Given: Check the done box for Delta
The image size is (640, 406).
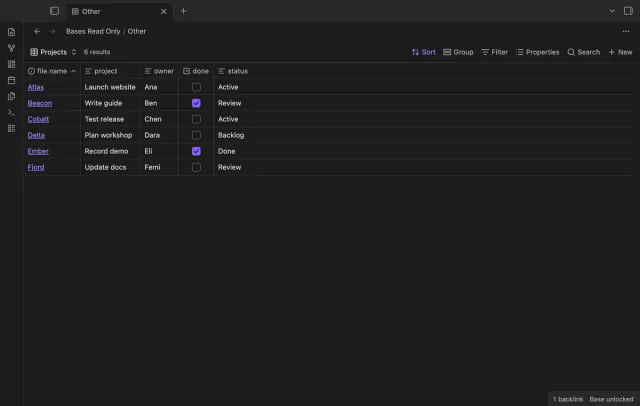Looking at the screenshot, I should (x=196, y=135).
